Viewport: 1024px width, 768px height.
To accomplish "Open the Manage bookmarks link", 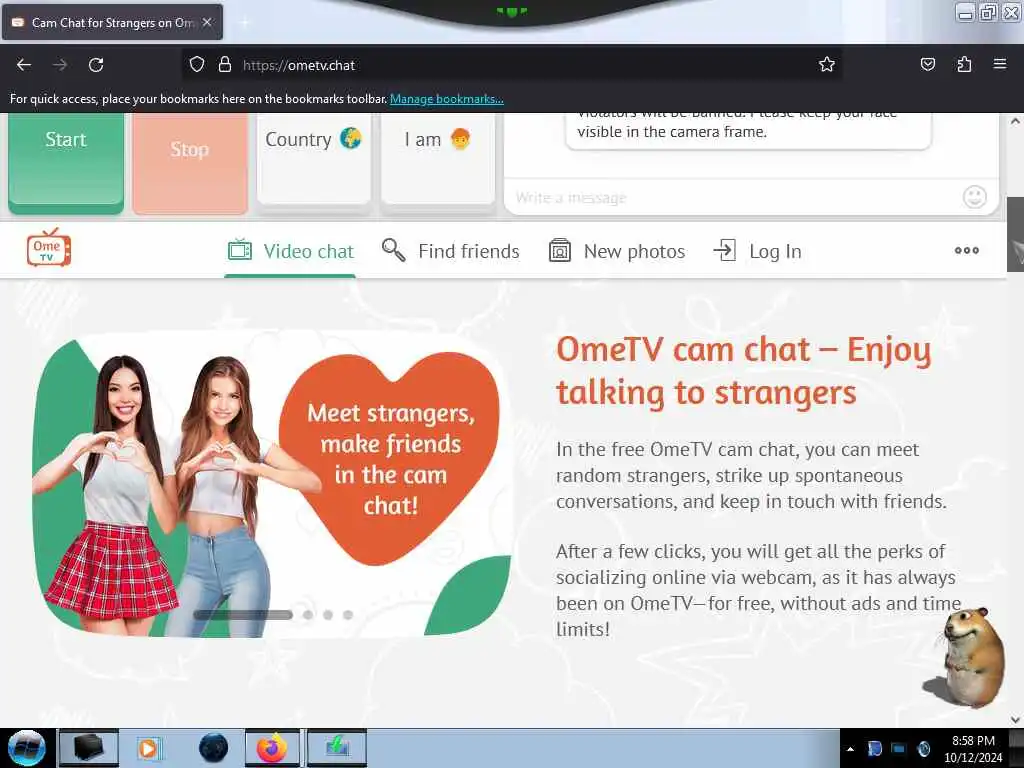I will (x=447, y=99).
